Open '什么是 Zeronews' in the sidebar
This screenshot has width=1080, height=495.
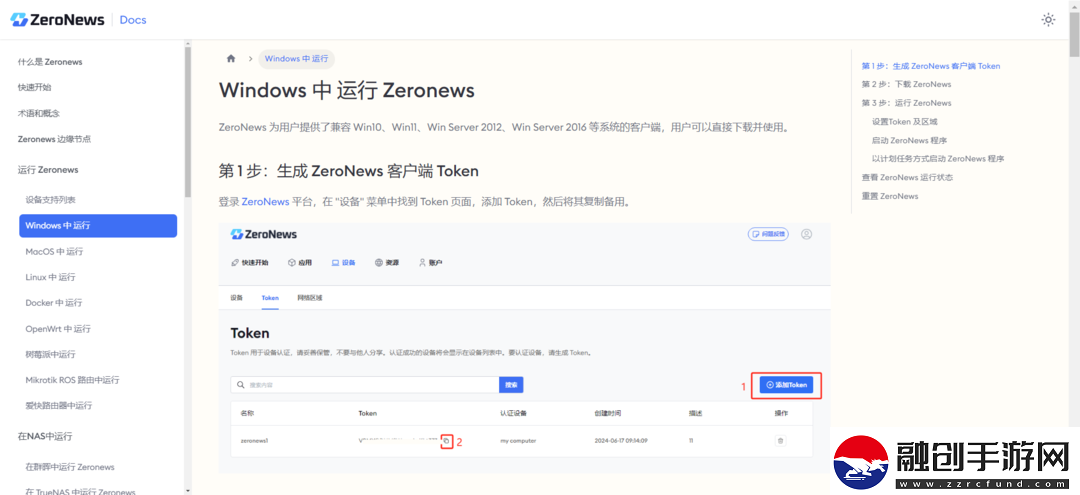[50, 62]
